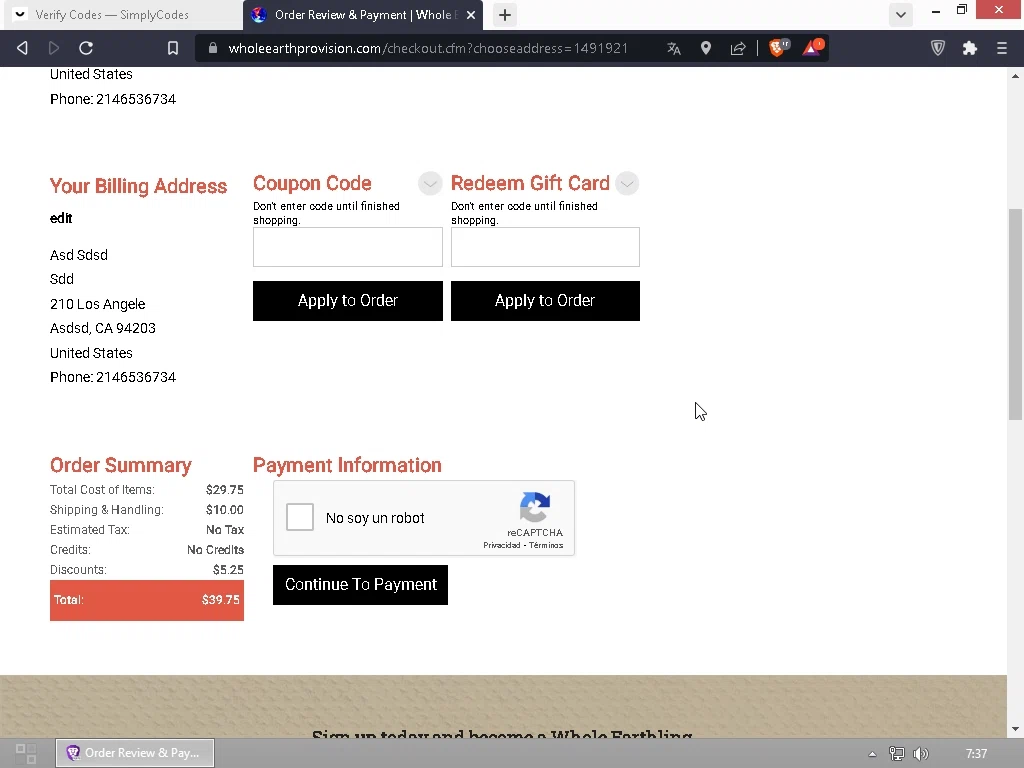The height and width of the screenshot is (768, 1024).
Task: Click billing phone number text
Action: click(x=113, y=377)
